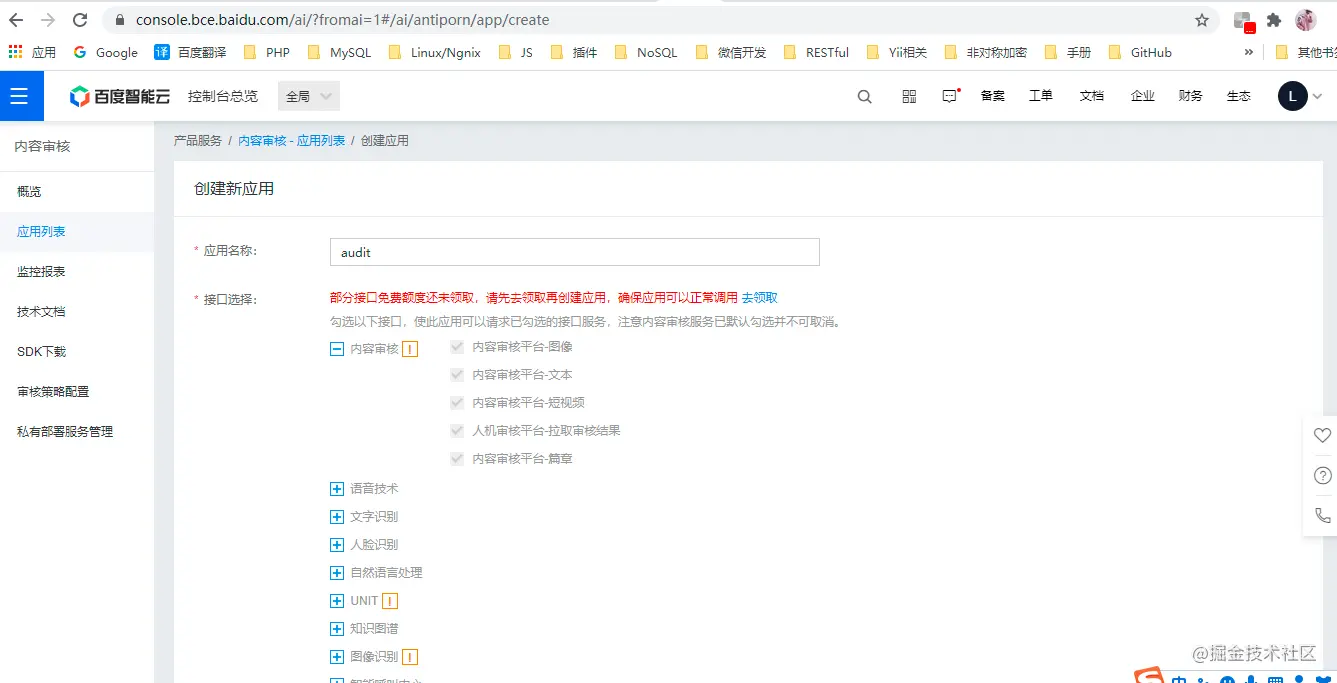Screen dimensions: 1337x683
Task: Open 生态 in top navigation
Action: (1239, 96)
